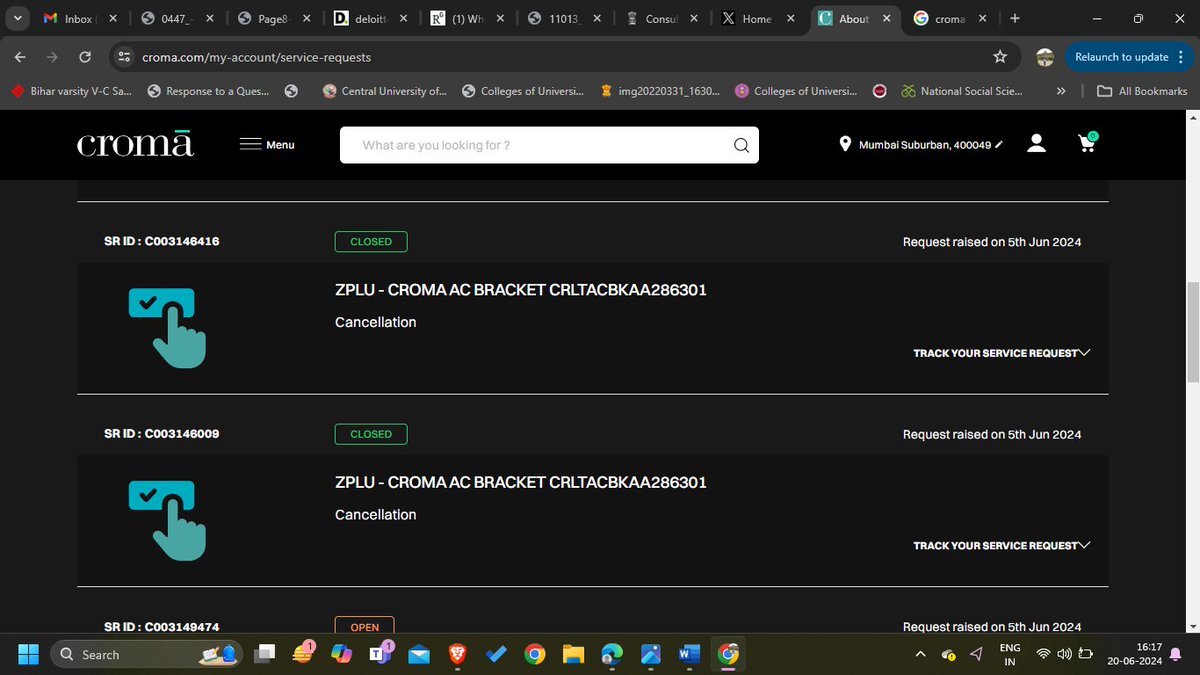Switch to the deloitte tab
Screen dimensions: 1200x675
[372, 18]
